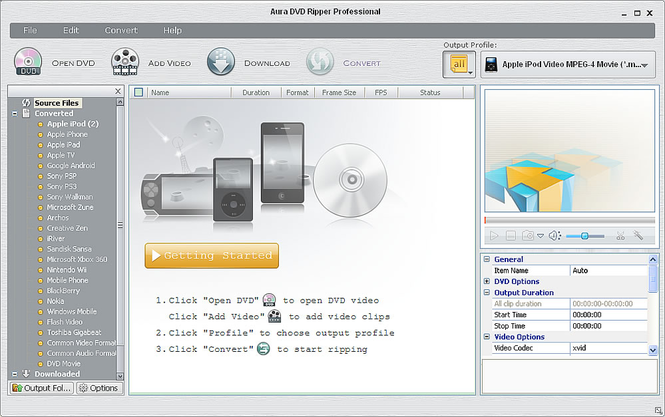665x417 pixels.
Task: Collapse the Converted tree node
Action: tap(14, 114)
